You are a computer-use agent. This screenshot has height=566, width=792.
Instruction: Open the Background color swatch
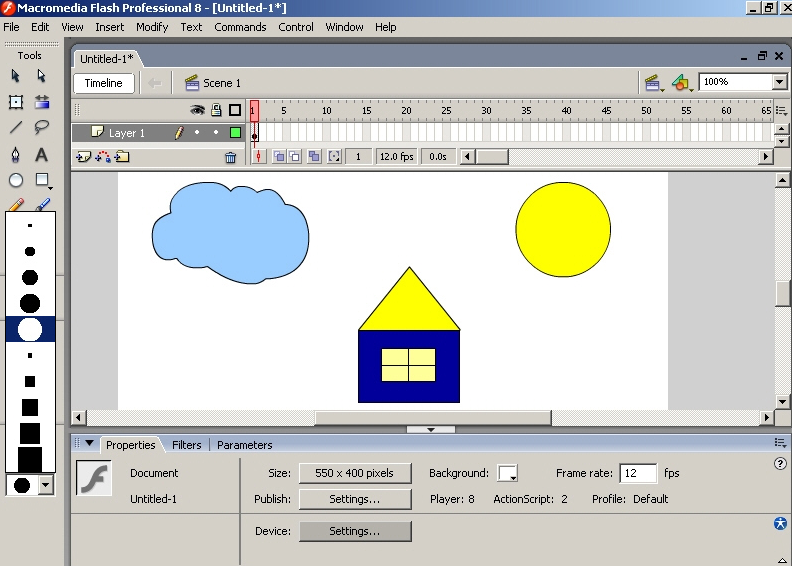click(507, 473)
